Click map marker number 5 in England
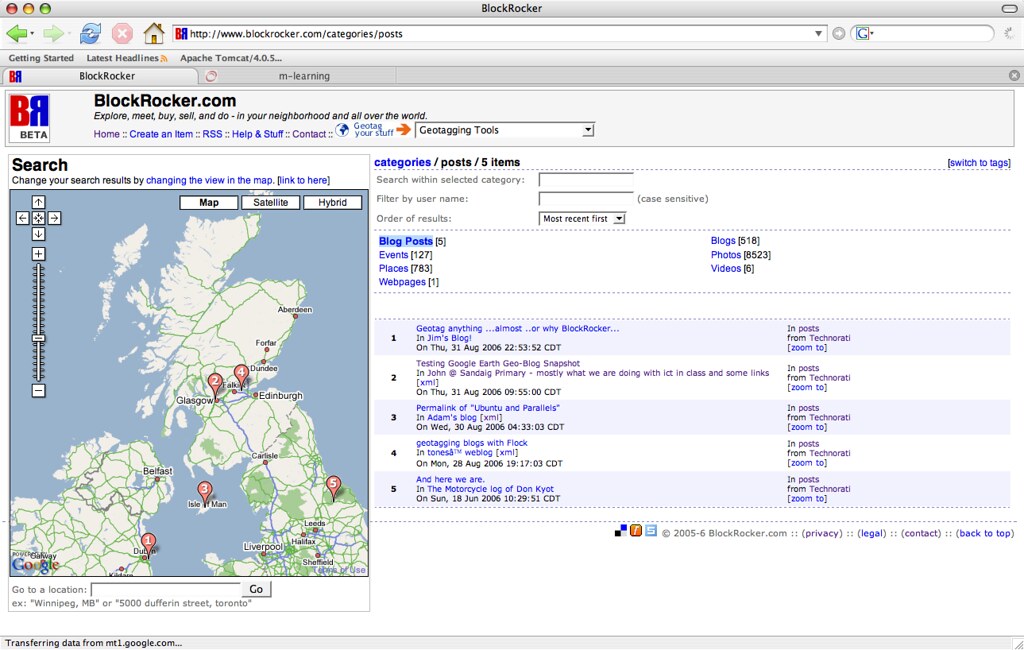The width and height of the screenshot is (1024, 650). tap(334, 487)
